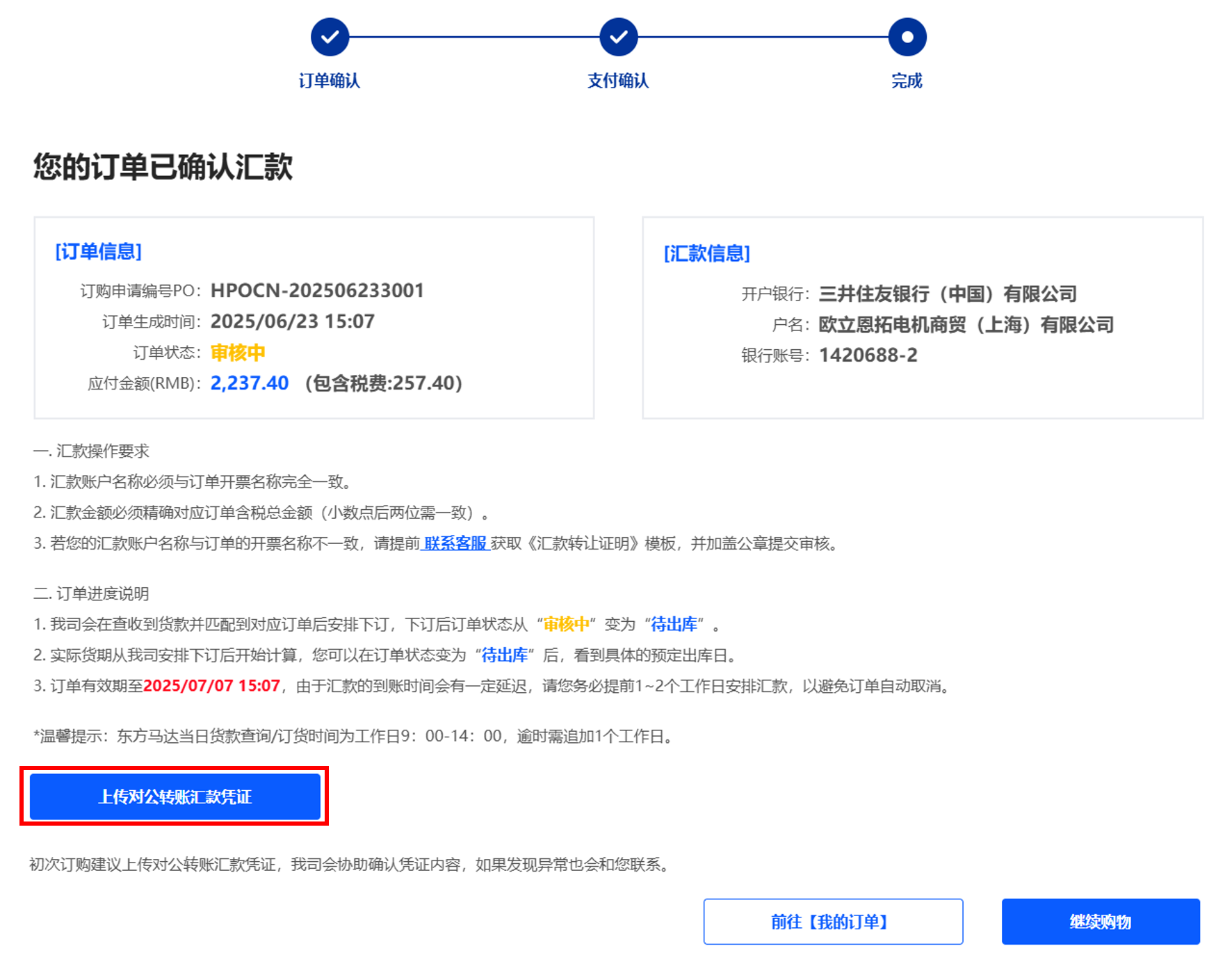Click the bank account number 1420688-2

(x=868, y=355)
